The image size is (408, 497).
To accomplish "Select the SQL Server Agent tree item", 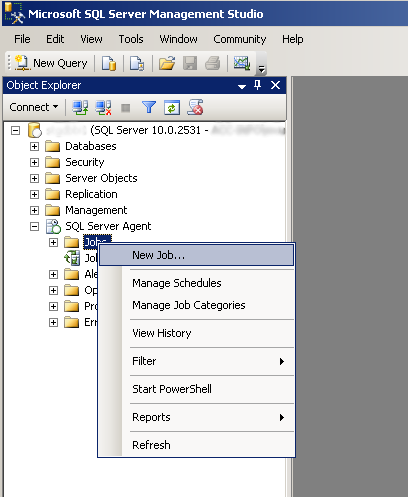I will (x=108, y=226).
